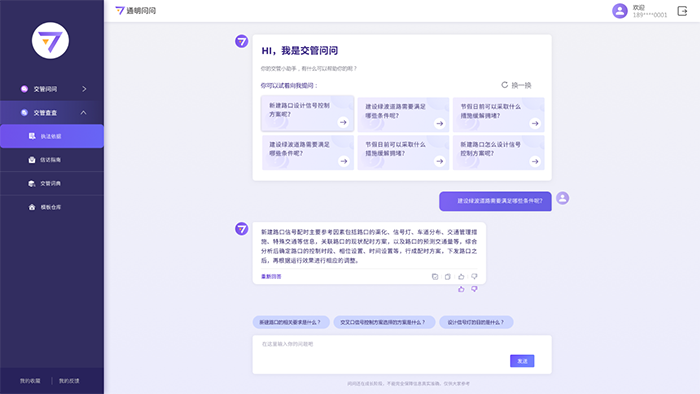
Task: Click the bot avatar beside the answer card
Action: [x=242, y=229]
